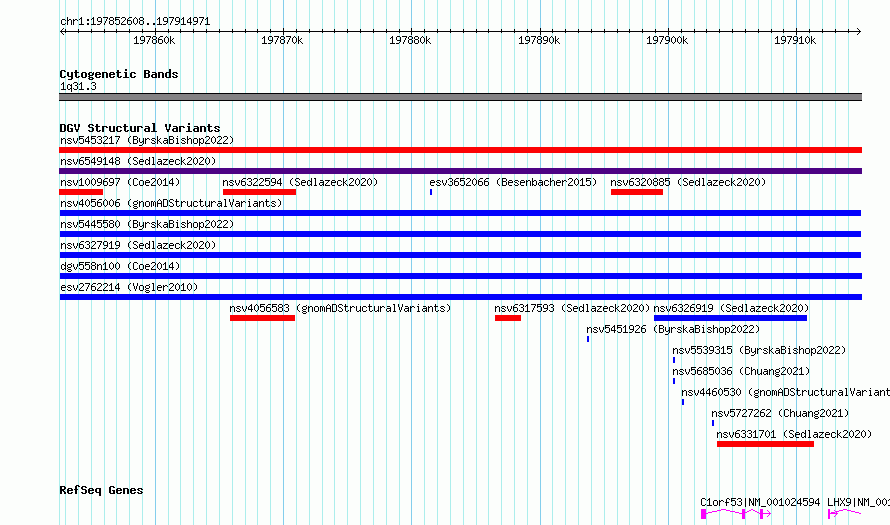Open nsv5539315 (ByrskaBishop2022) variant label

point(759,350)
